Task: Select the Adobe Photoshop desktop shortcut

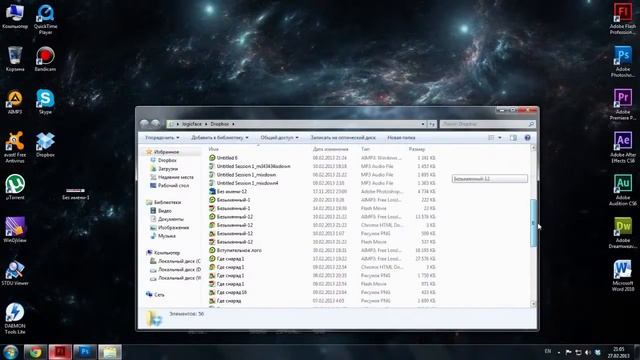Action: pyautogui.click(x=623, y=62)
